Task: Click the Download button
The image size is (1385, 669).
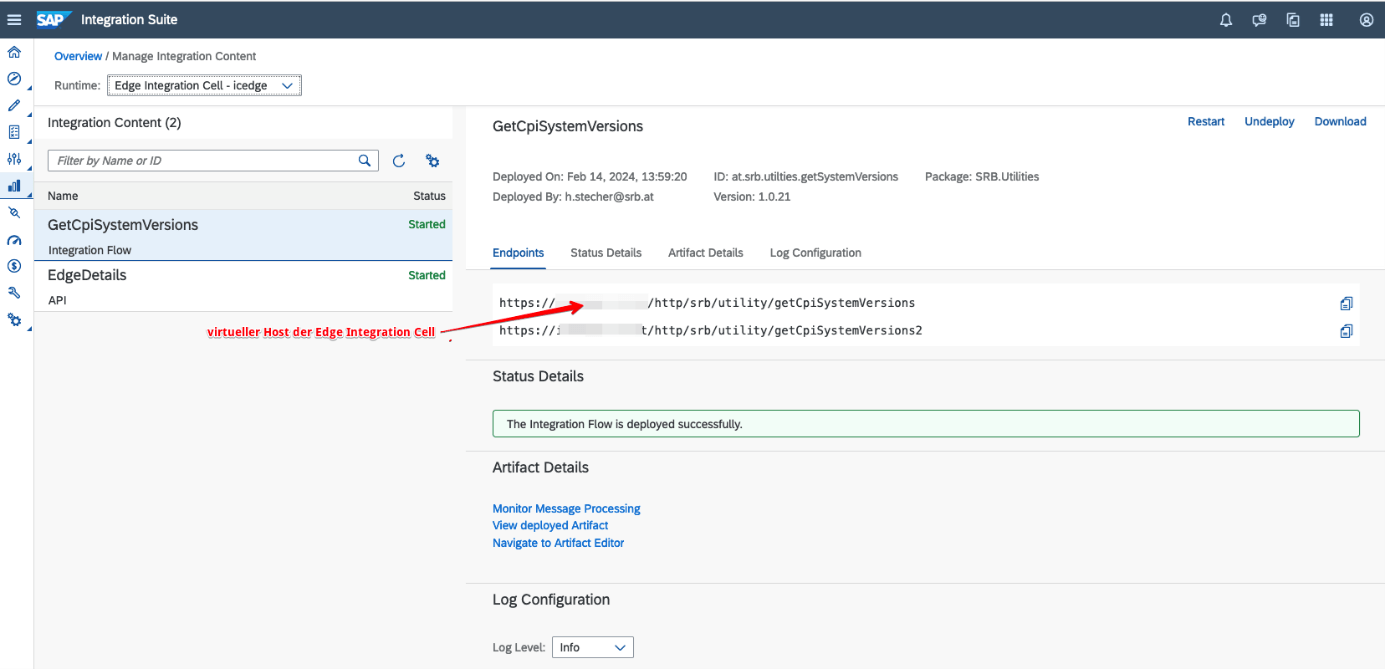Action: point(1340,122)
